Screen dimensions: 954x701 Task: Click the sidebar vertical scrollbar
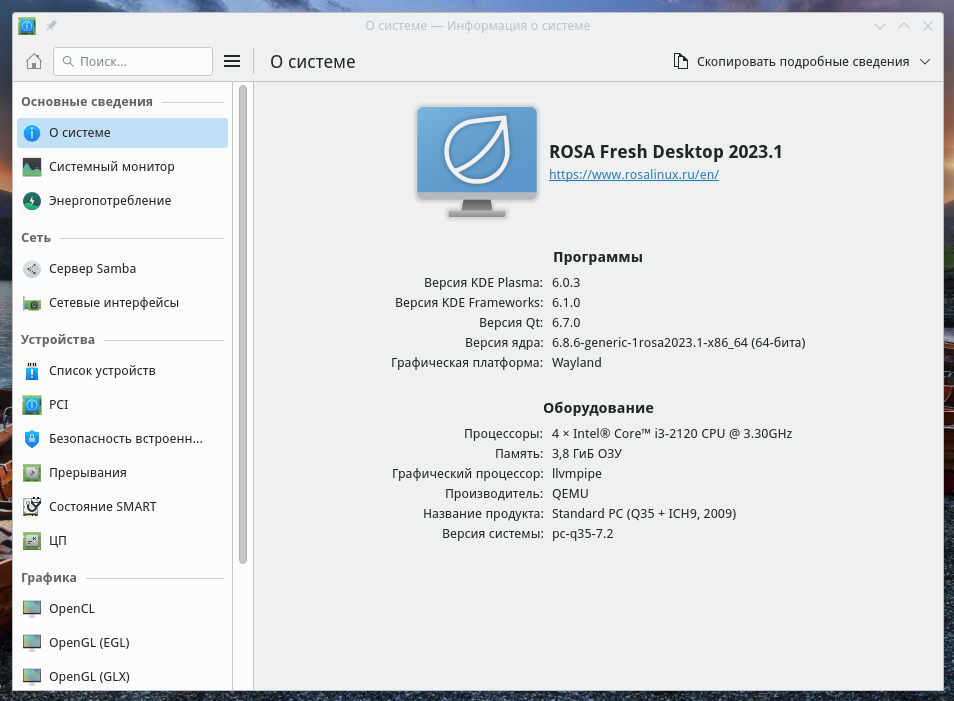click(243, 324)
